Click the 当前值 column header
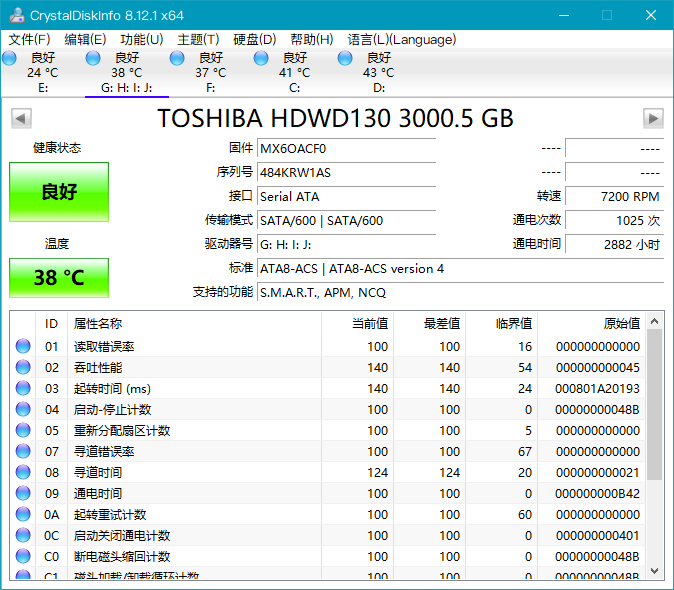 coord(358,323)
